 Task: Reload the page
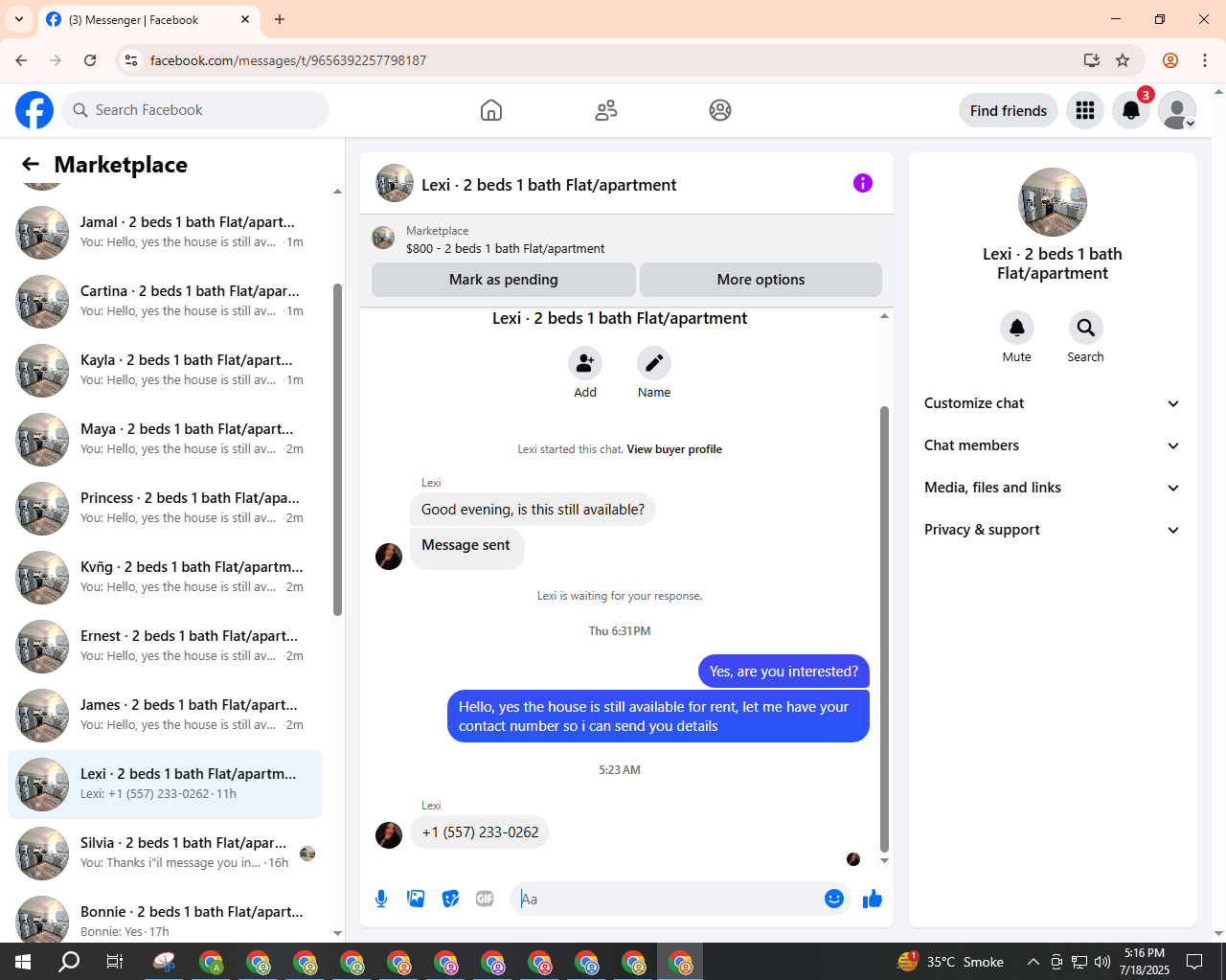pyautogui.click(x=90, y=60)
